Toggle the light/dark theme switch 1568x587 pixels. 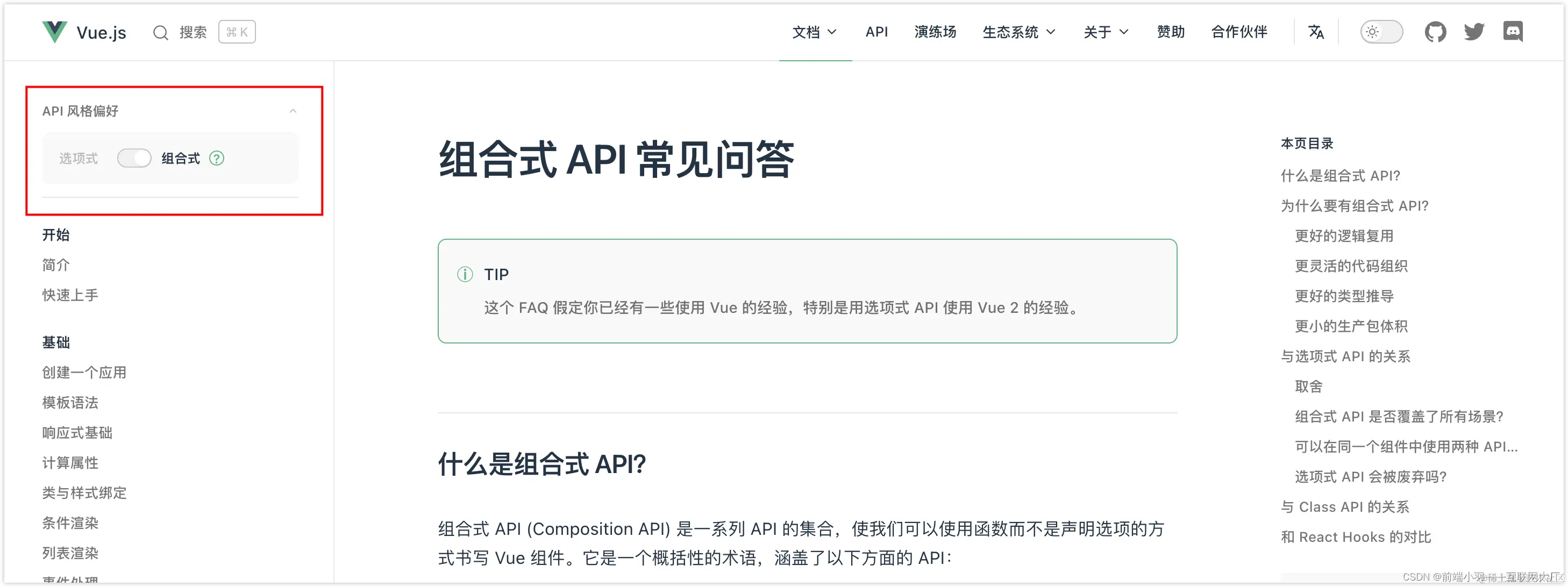point(1381,32)
